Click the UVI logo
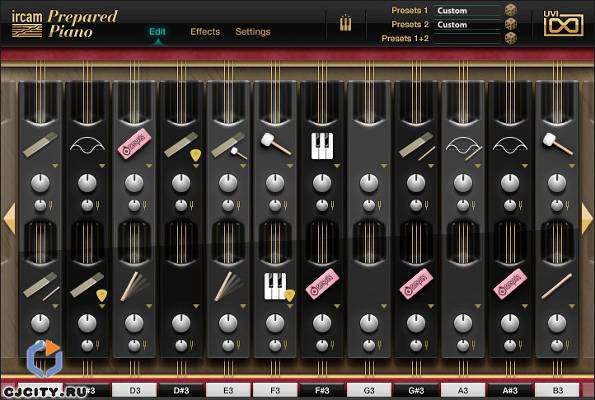Image resolution: width=595 pixels, height=400 pixels. [564, 24]
